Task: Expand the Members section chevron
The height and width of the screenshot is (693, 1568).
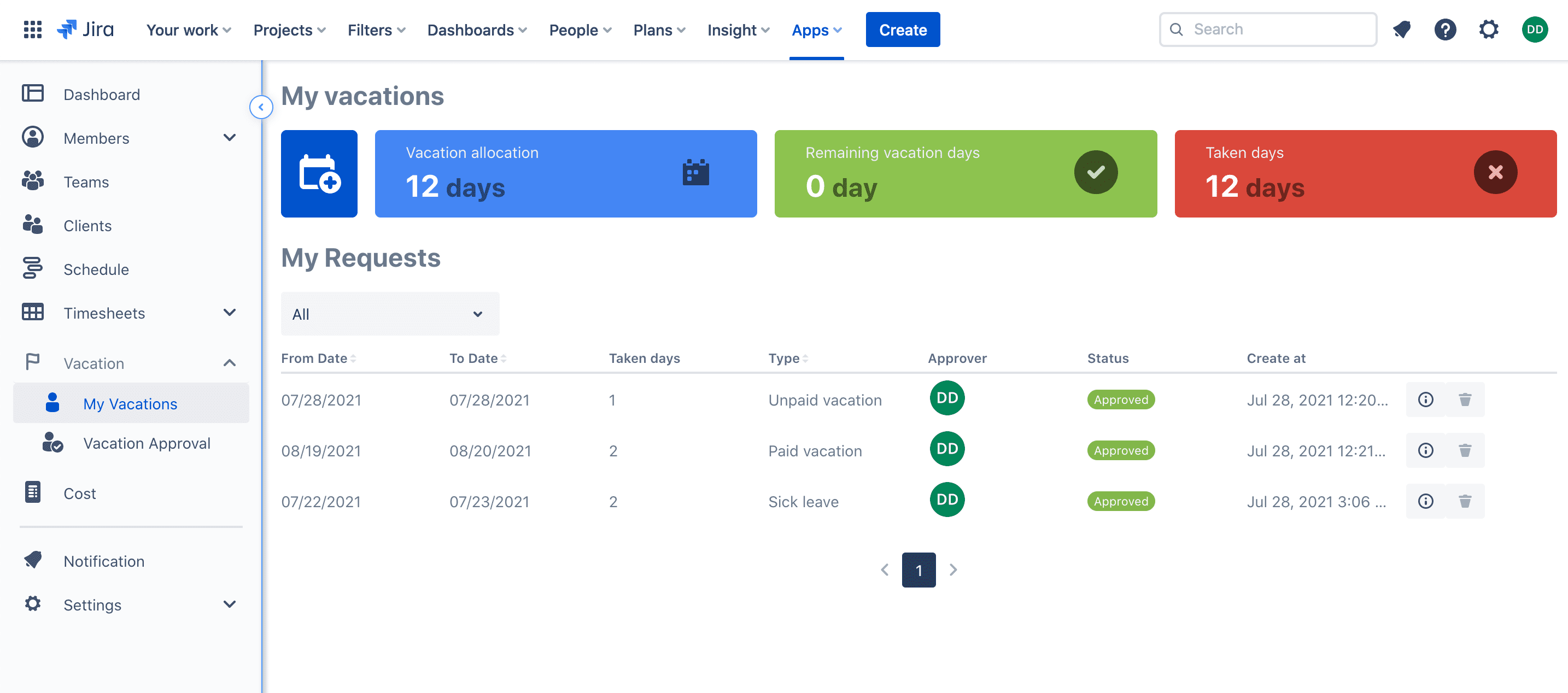Action: point(230,138)
